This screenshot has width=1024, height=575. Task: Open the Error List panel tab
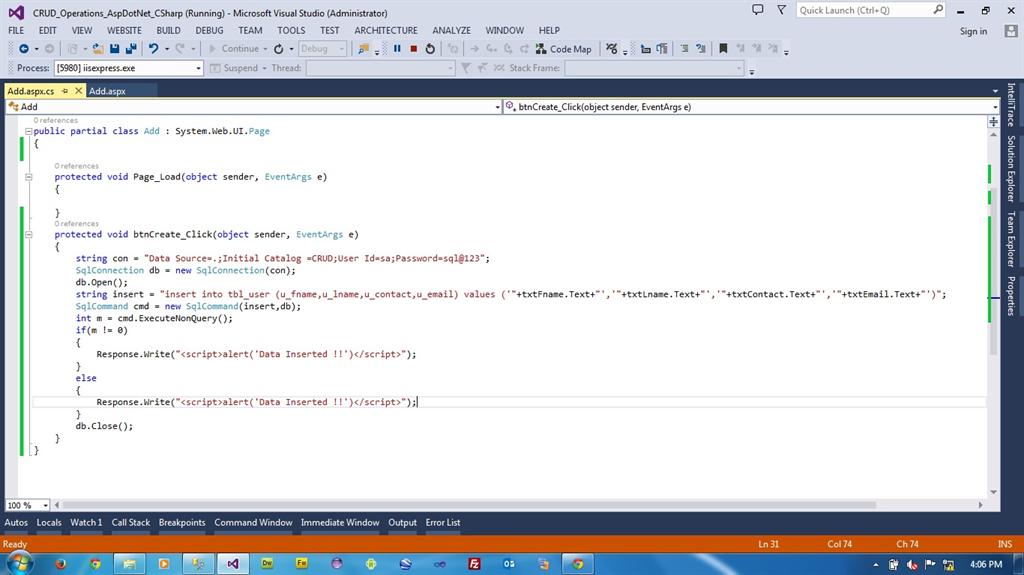tap(443, 522)
